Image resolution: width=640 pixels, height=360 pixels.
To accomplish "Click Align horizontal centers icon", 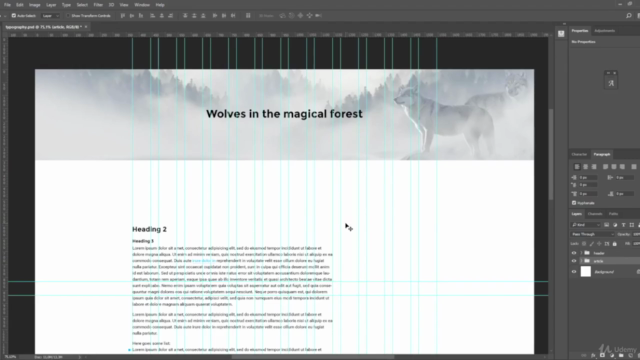I will [162, 16].
